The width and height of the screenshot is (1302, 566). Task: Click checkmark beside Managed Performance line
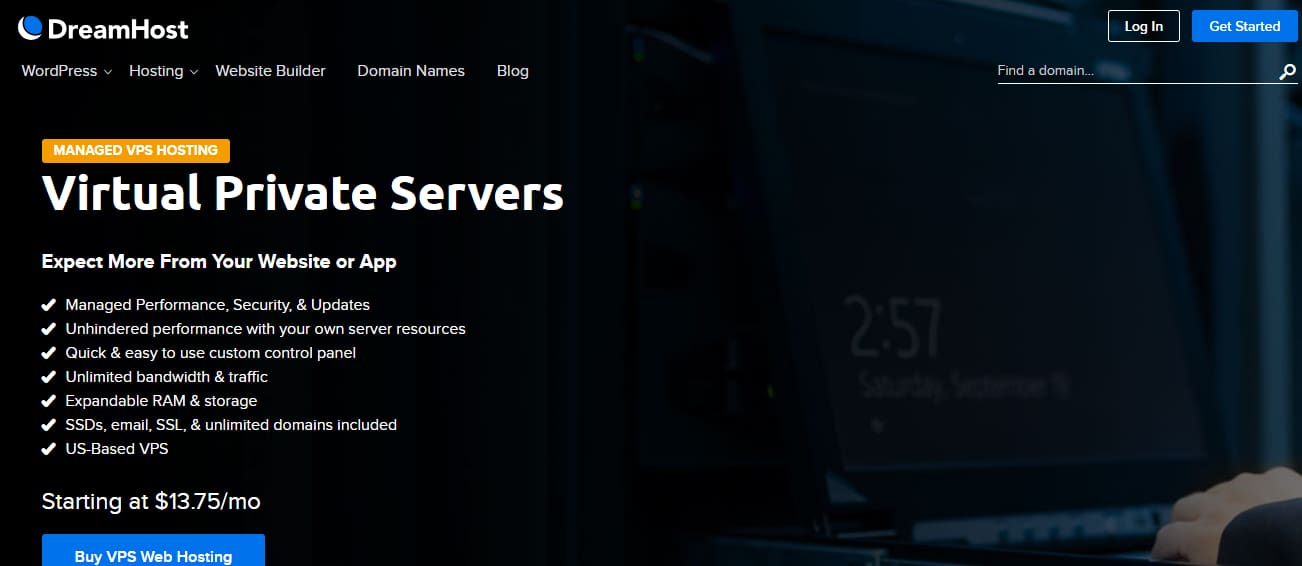coord(48,305)
